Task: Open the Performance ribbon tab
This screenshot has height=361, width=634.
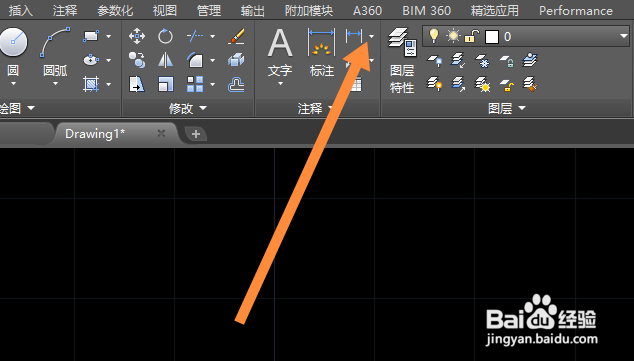Action: pyautogui.click(x=576, y=11)
